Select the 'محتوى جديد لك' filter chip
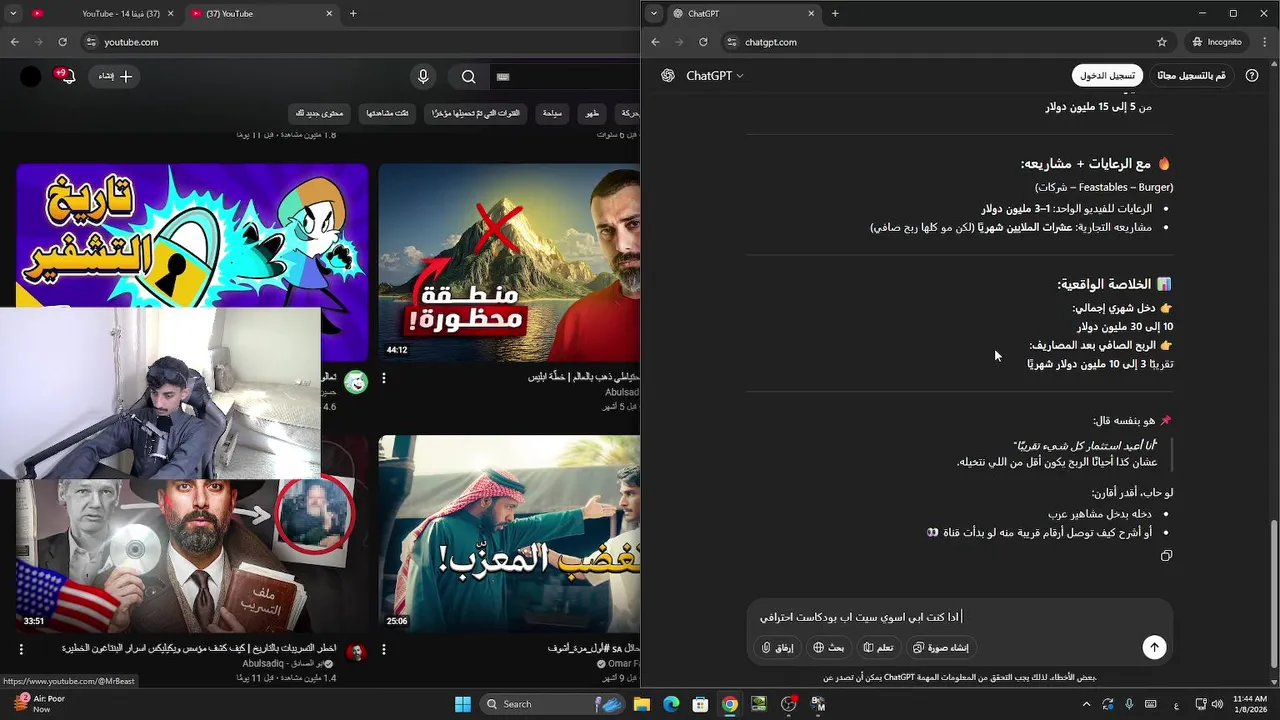The height and width of the screenshot is (720, 1280). tap(320, 113)
